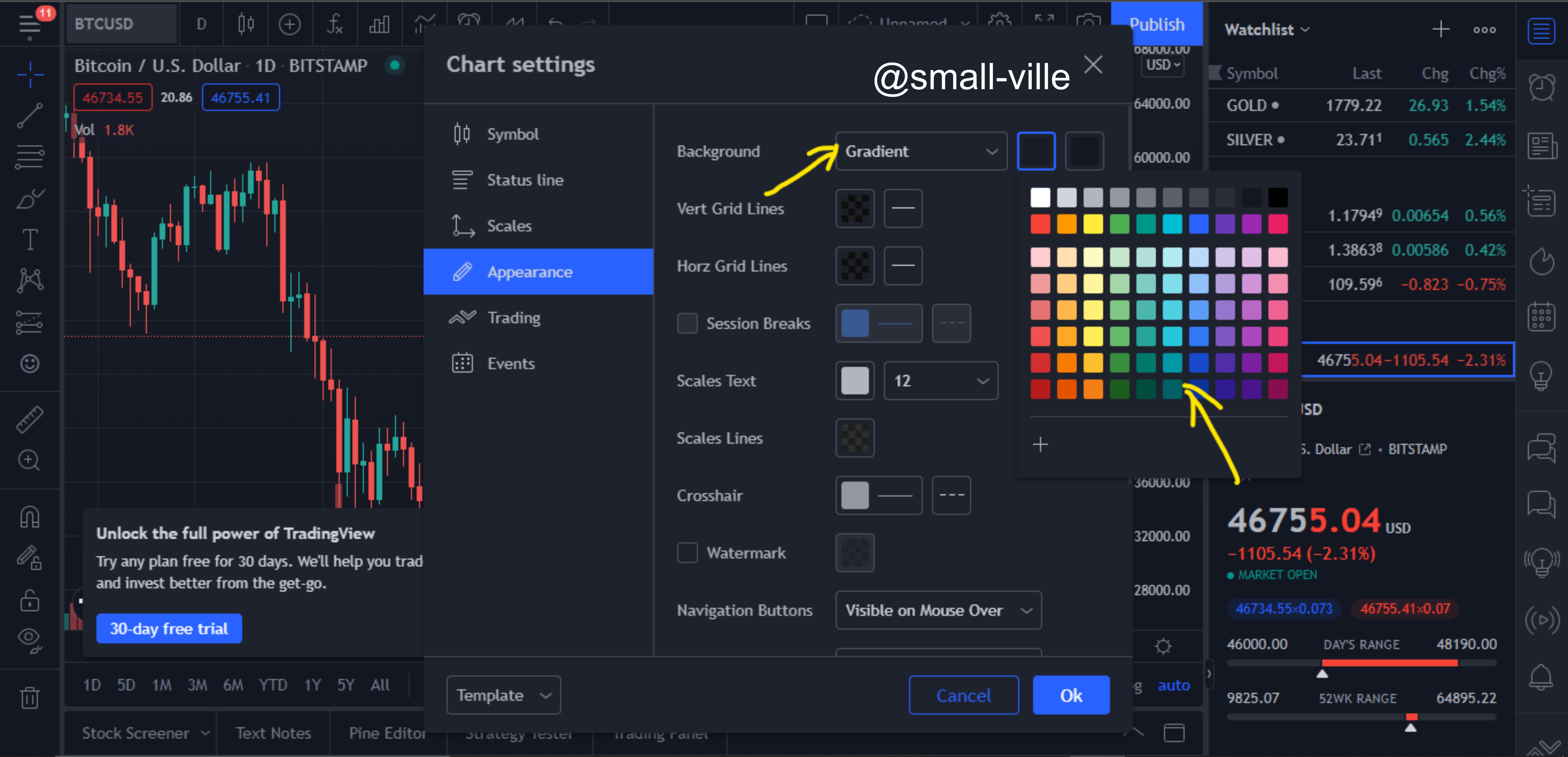The image size is (1568, 757).
Task: Open the Pine Editor tab
Action: tap(387, 733)
